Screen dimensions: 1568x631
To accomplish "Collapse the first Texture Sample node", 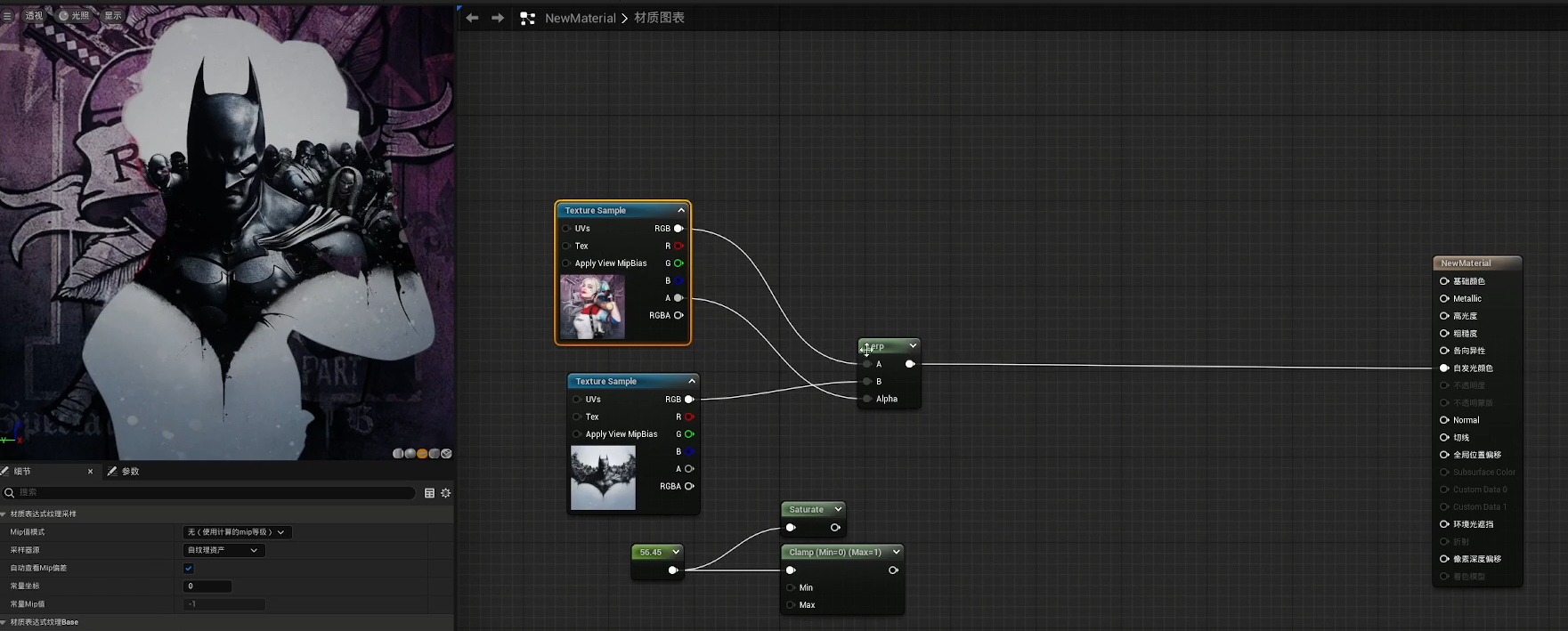I will point(681,211).
